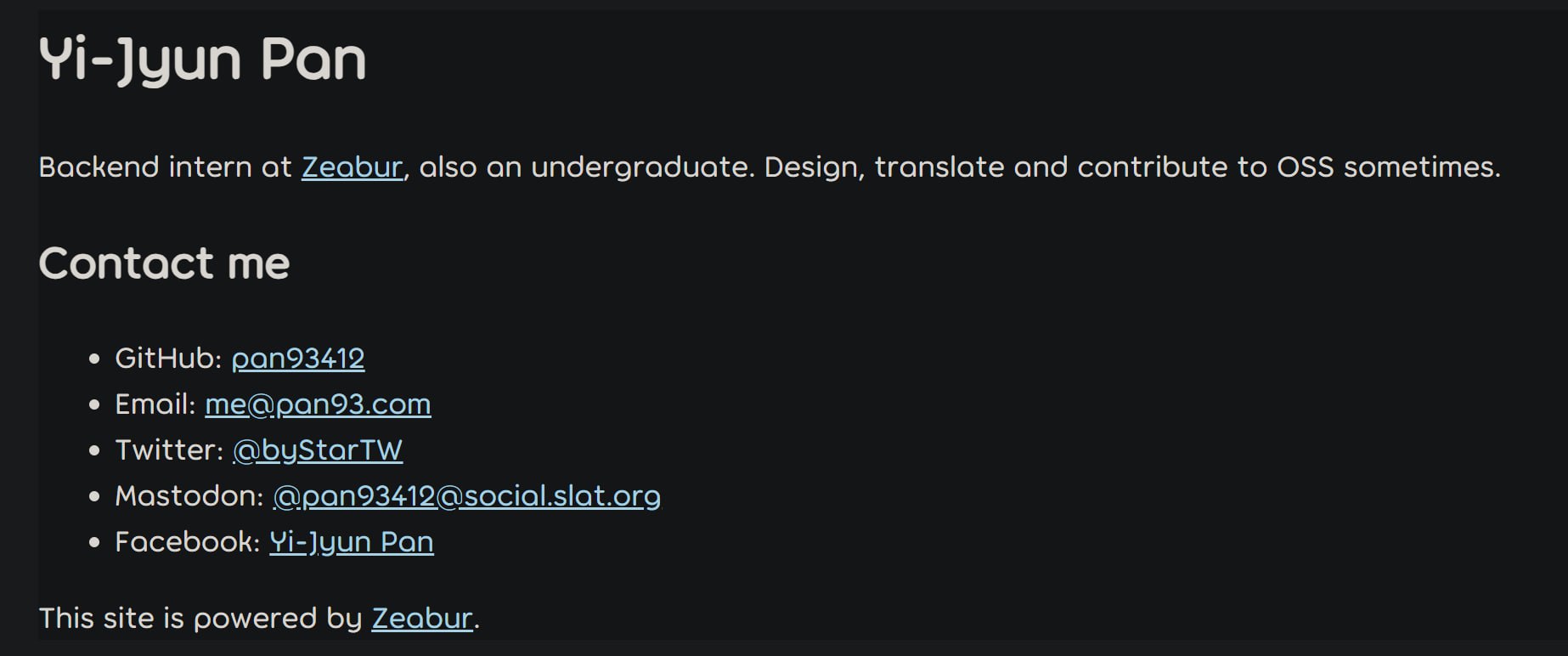This screenshot has height=656, width=1568.
Task: Click the Contact me heading
Action: [164, 263]
